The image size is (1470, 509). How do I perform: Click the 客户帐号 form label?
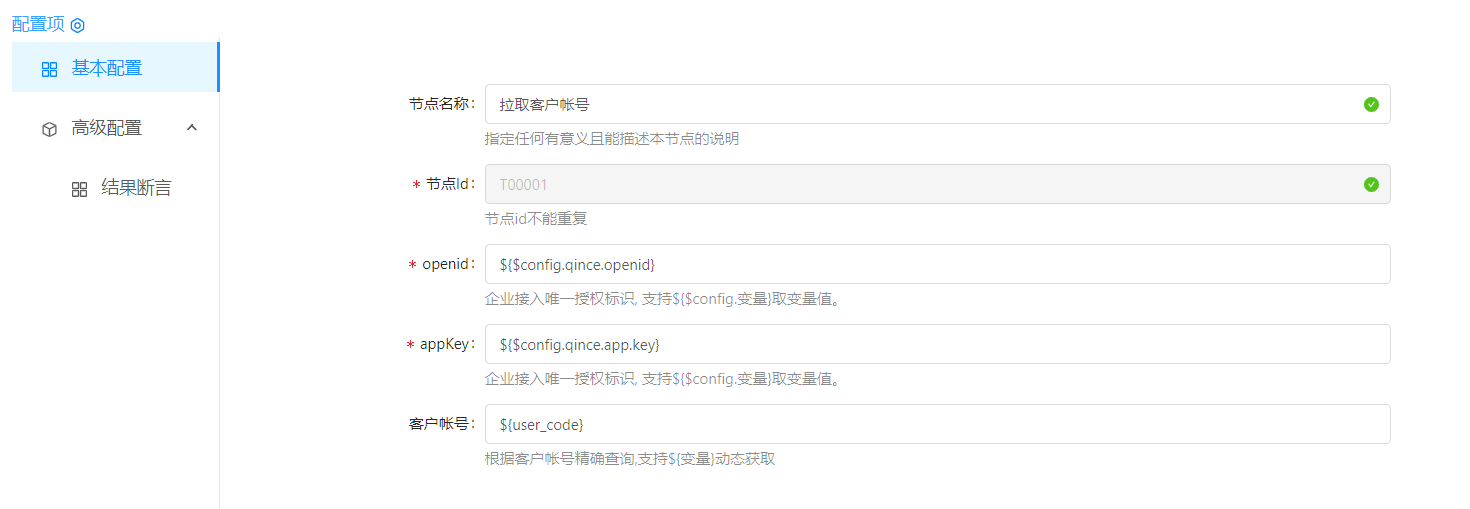(x=441, y=424)
